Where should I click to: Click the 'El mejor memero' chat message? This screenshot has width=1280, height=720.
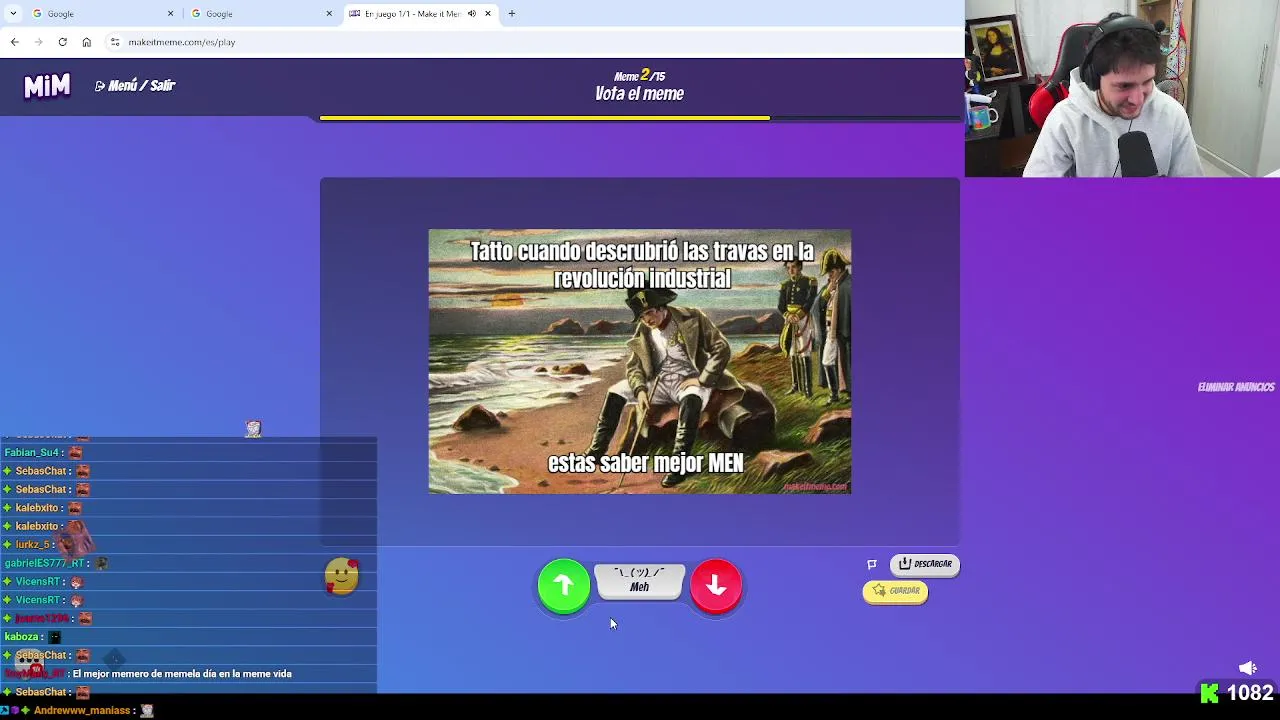182,674
